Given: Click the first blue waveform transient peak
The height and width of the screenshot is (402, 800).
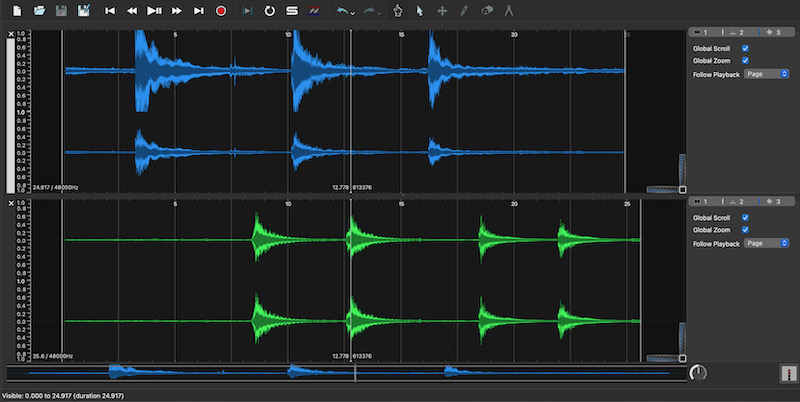Looking at the screenshot, I should click(x=141, y=70).
